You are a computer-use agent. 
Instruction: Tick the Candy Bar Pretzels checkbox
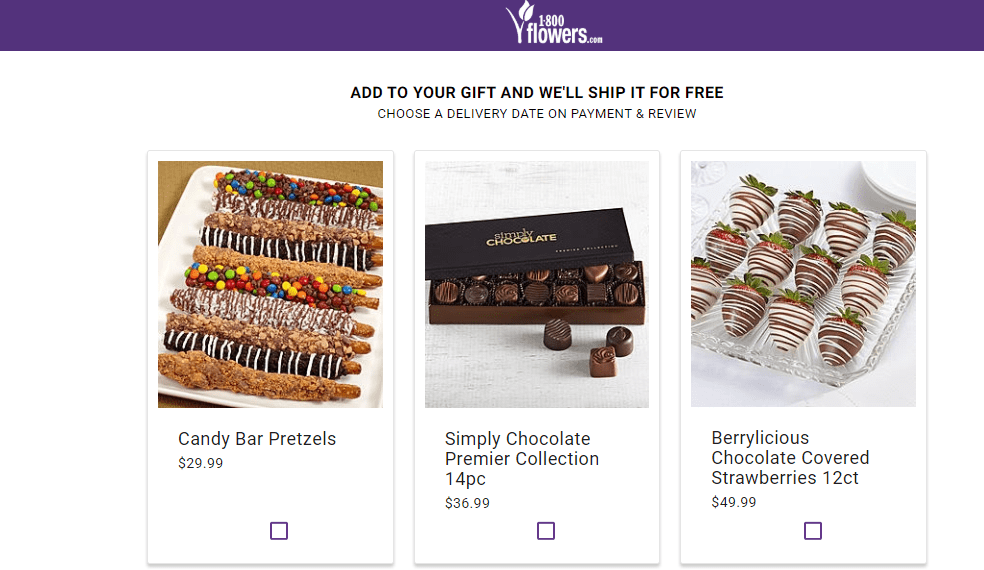coord(279,531)
